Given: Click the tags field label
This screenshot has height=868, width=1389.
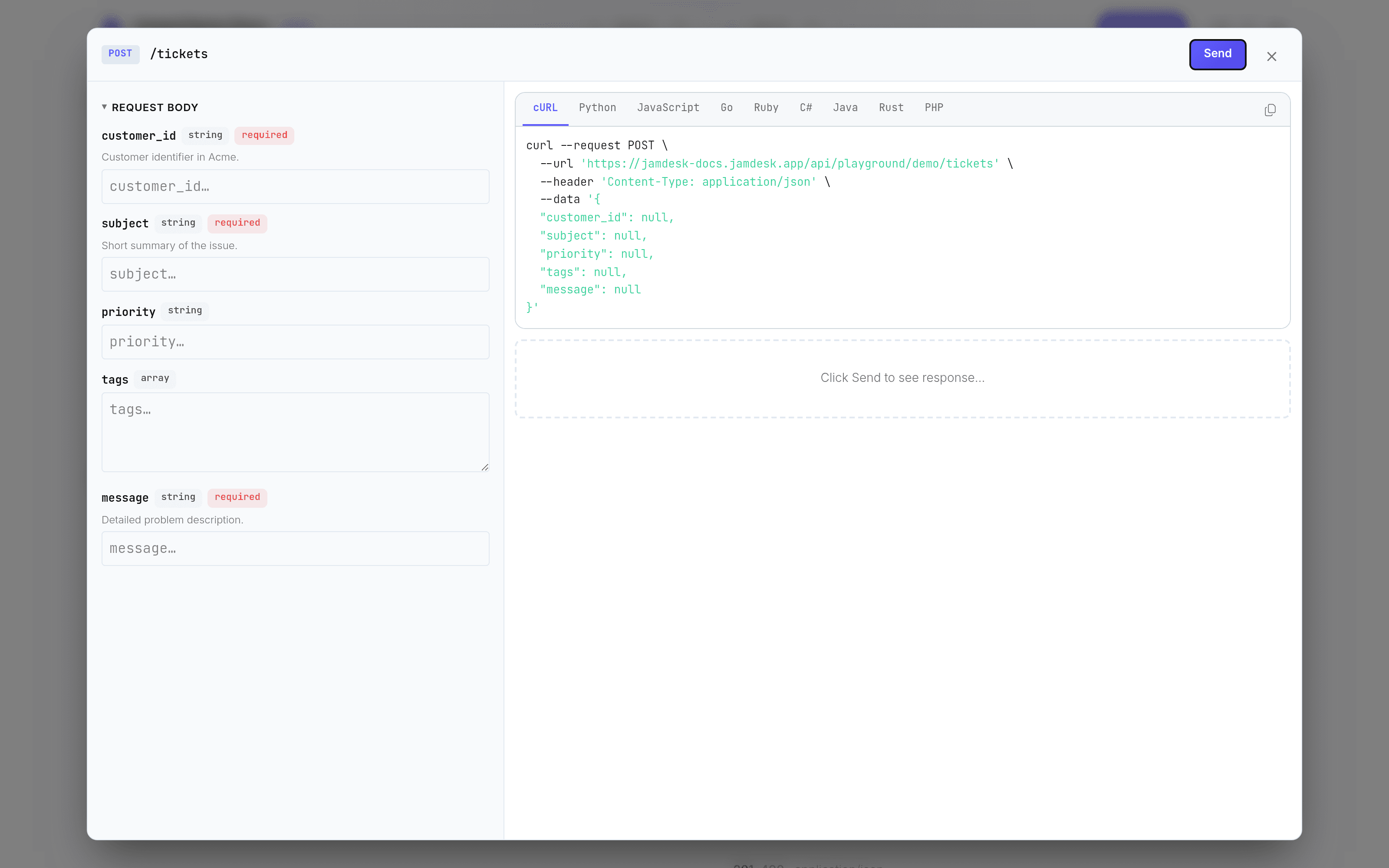Looking at the screenshot, I should coord(115,380).
